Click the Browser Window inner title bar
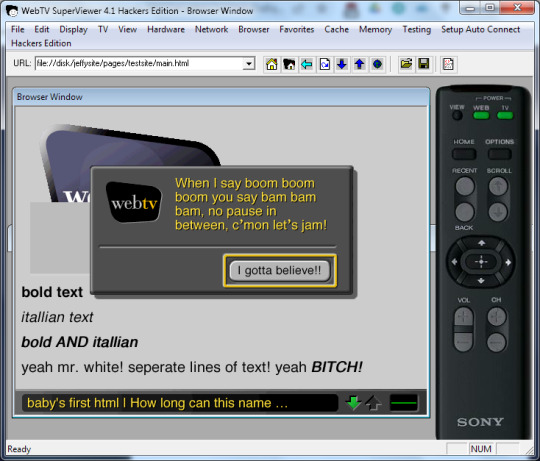Viewport: 540px width, 461px height. tap(221, 97)
